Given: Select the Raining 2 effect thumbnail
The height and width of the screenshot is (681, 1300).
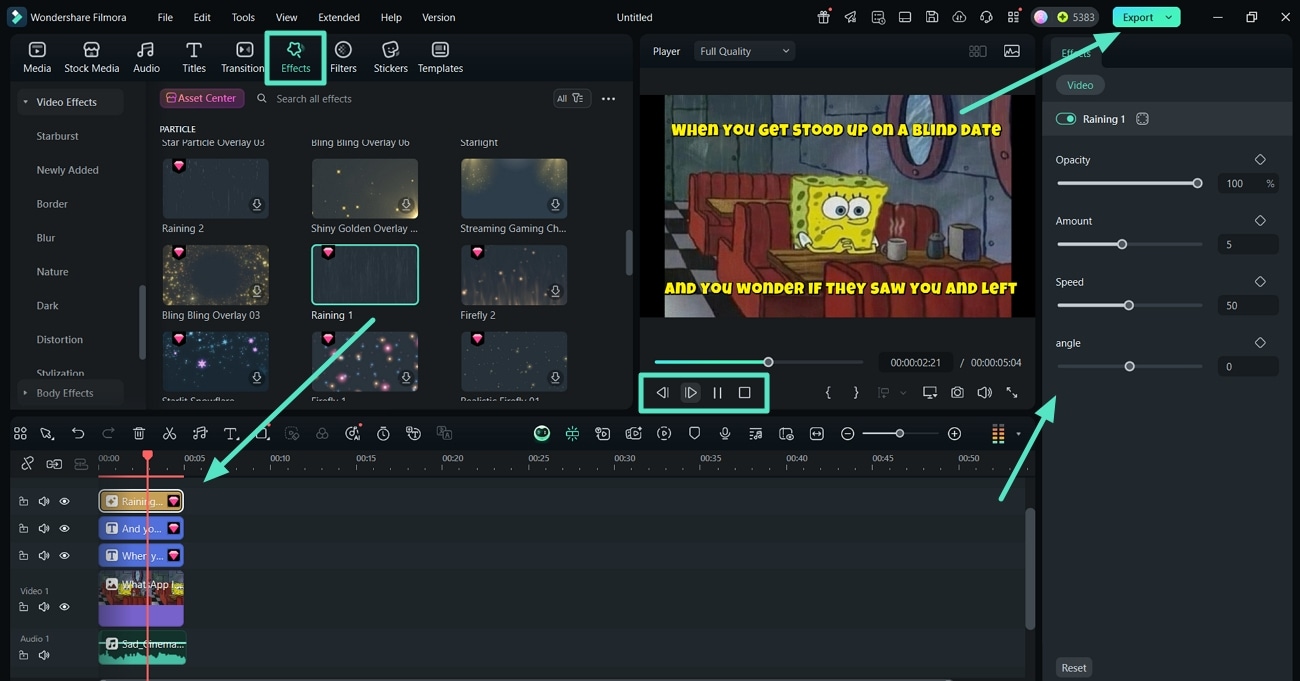Looking at the screenshot, I should coord(215,188).
